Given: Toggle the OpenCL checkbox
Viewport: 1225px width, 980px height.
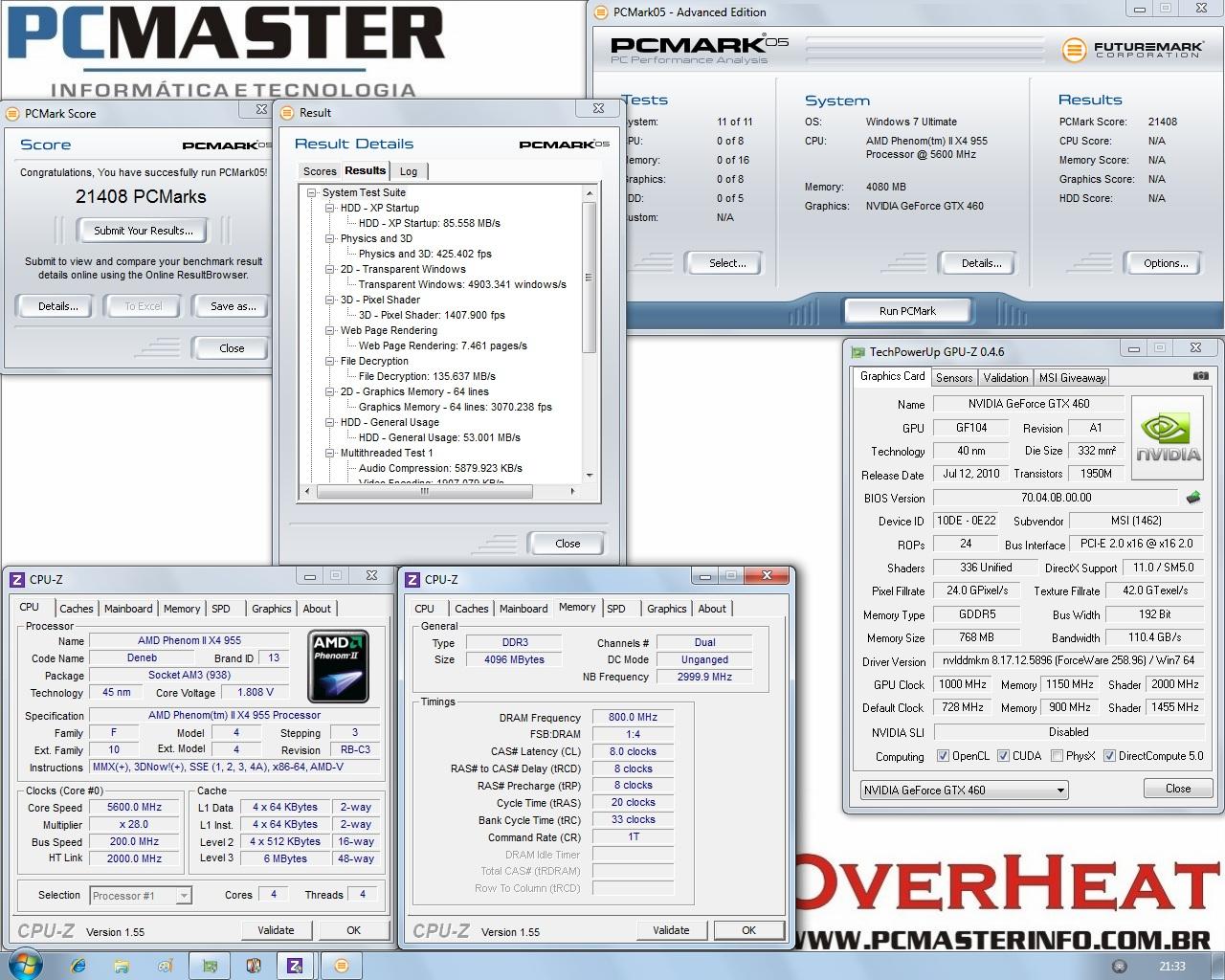Looking at the screenshot, I should tap(943, 756).
